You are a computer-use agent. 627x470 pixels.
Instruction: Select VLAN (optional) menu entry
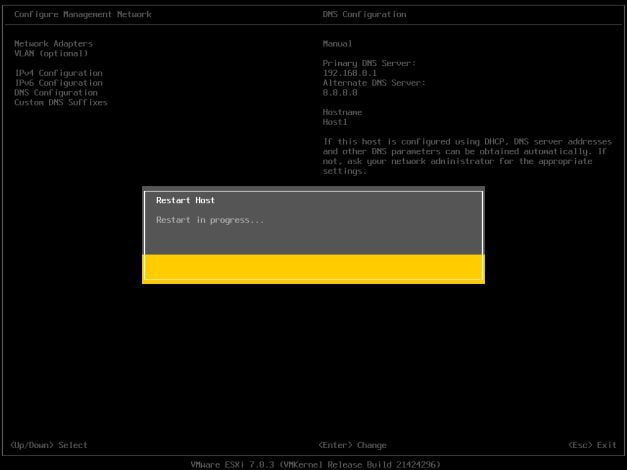[51, 54]
